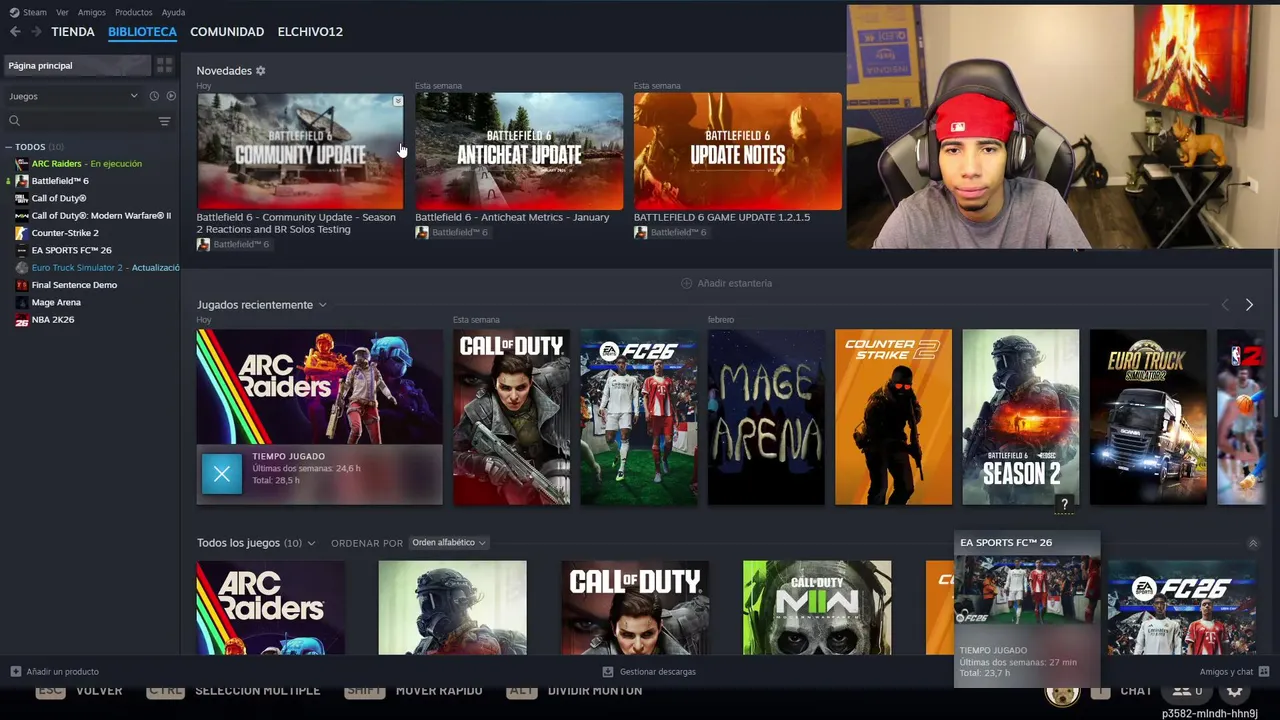Go back with the left arrow navigation icon
The height and width of the screenshot is (720, 1280).
15,32
